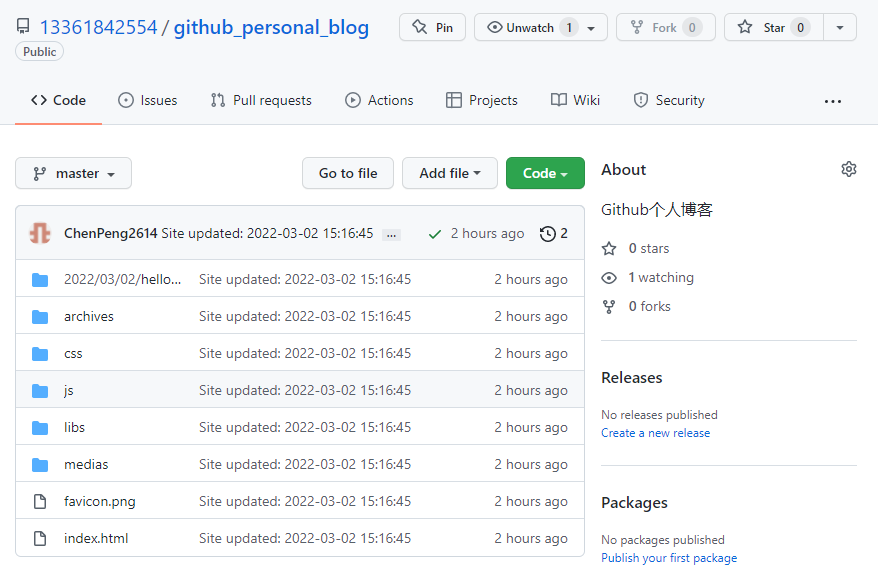Open the css folder
Viewport: 878px width, 570px height.
coord(73,353)
